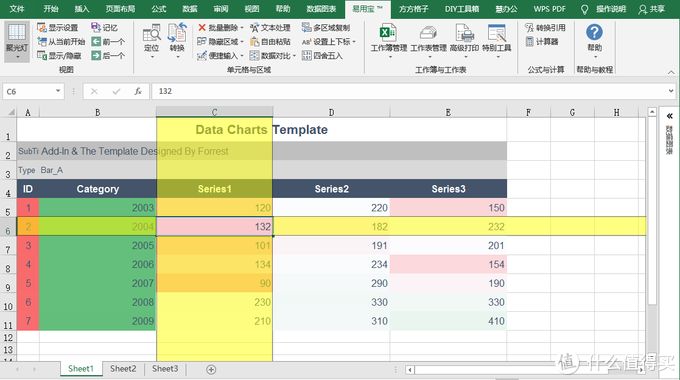Image resolution: width=680 pixels, height=380 pixels.
Task: Click the 后一个 right arrow icon
Action: (x=96, y=56)
